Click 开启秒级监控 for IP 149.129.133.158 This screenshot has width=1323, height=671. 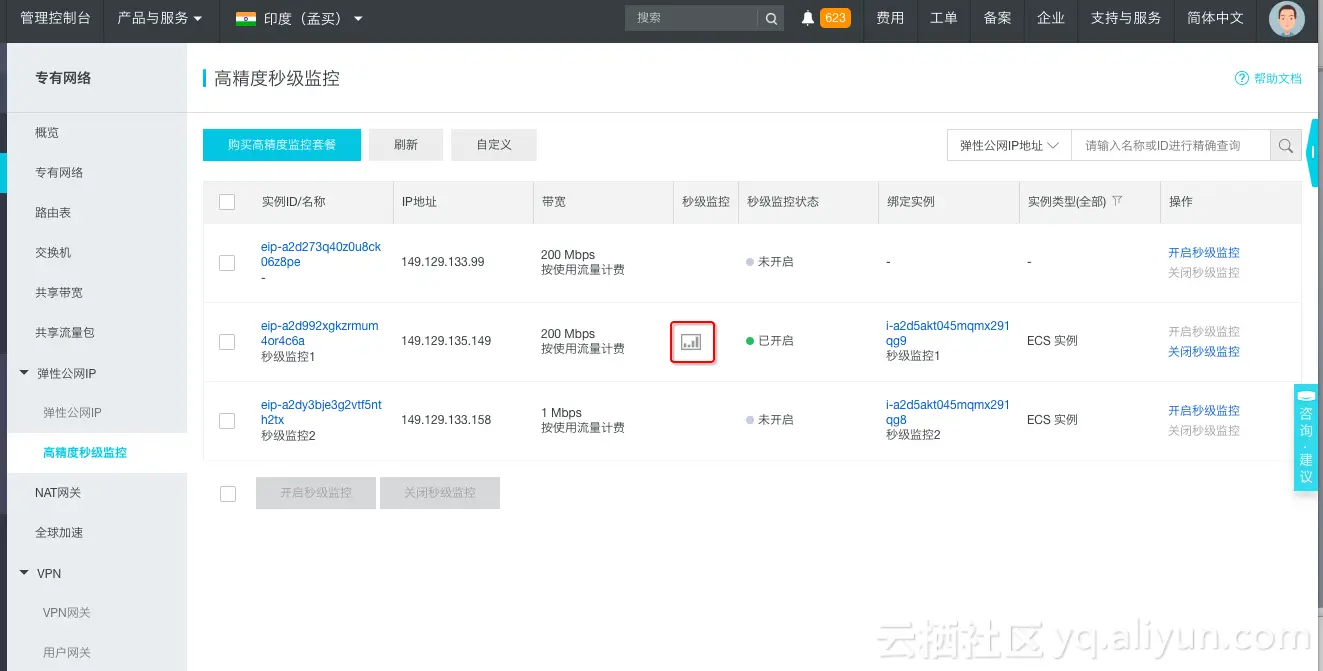tap(1204, 410)
